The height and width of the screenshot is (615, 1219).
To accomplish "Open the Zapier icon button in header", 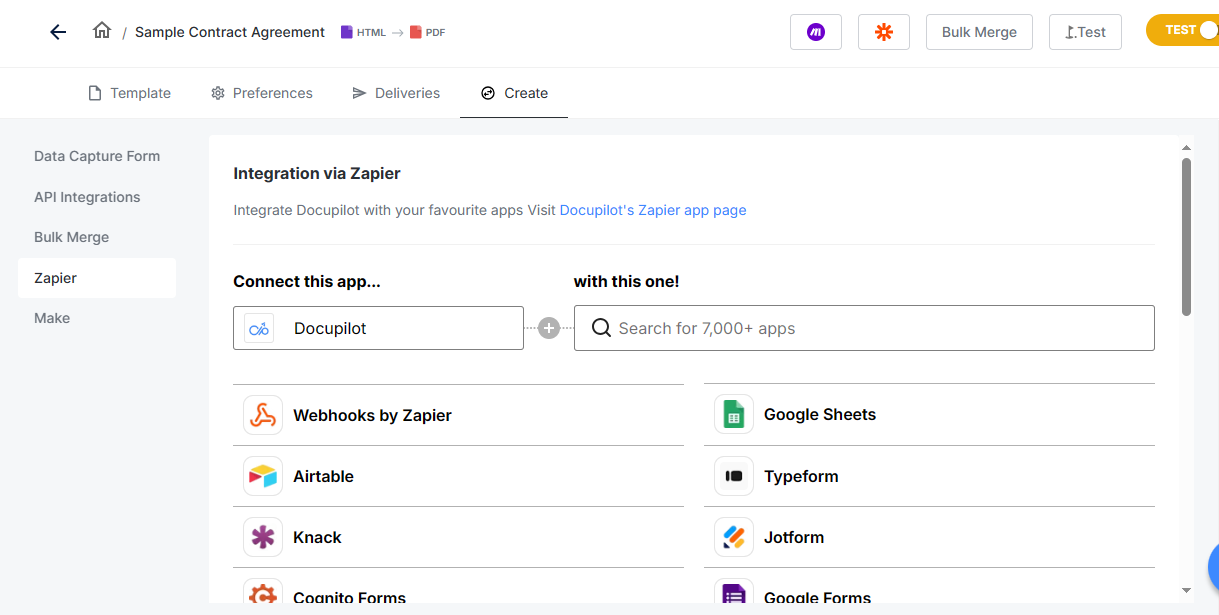I will [x=884, y=32].
